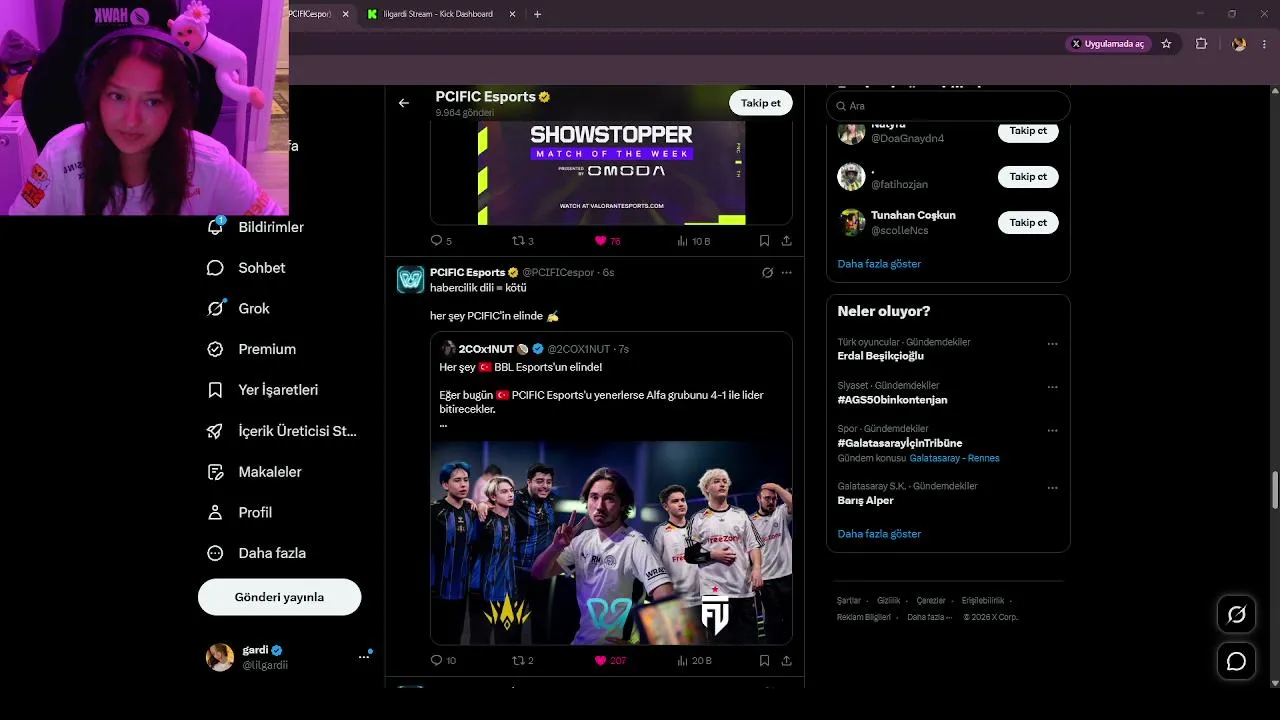Close the Kick Dashboard browser tab
This screenshot has width=1280, height=720.
click(513, 14)
